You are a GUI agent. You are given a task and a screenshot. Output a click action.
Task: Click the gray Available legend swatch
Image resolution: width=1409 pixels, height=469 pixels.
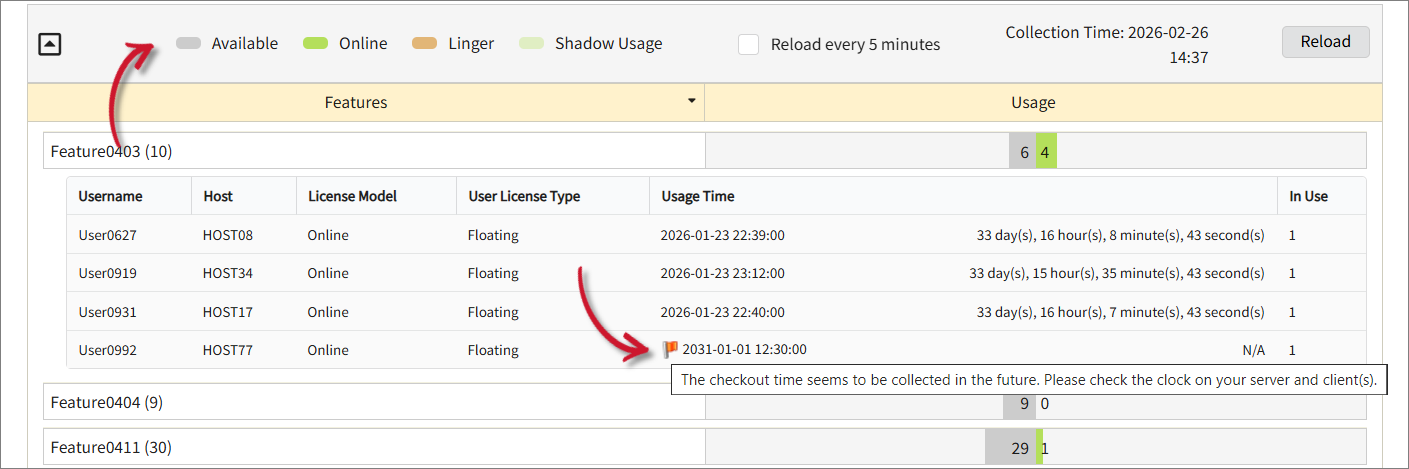188,44
